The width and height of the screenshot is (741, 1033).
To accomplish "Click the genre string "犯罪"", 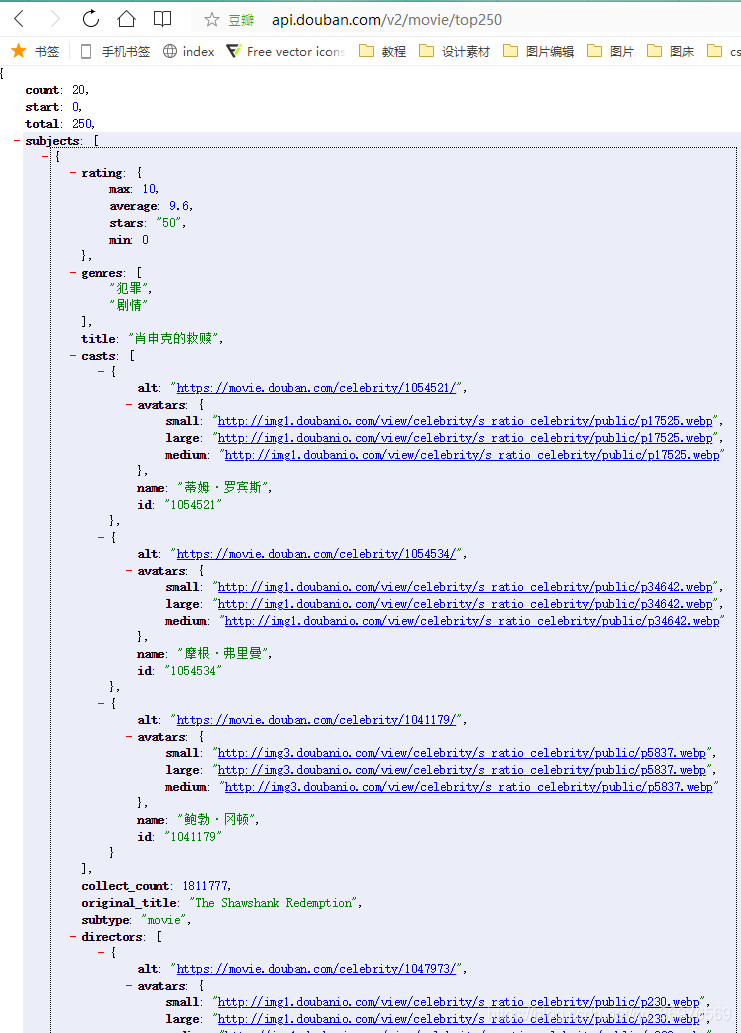I will (x=129, y=288).
